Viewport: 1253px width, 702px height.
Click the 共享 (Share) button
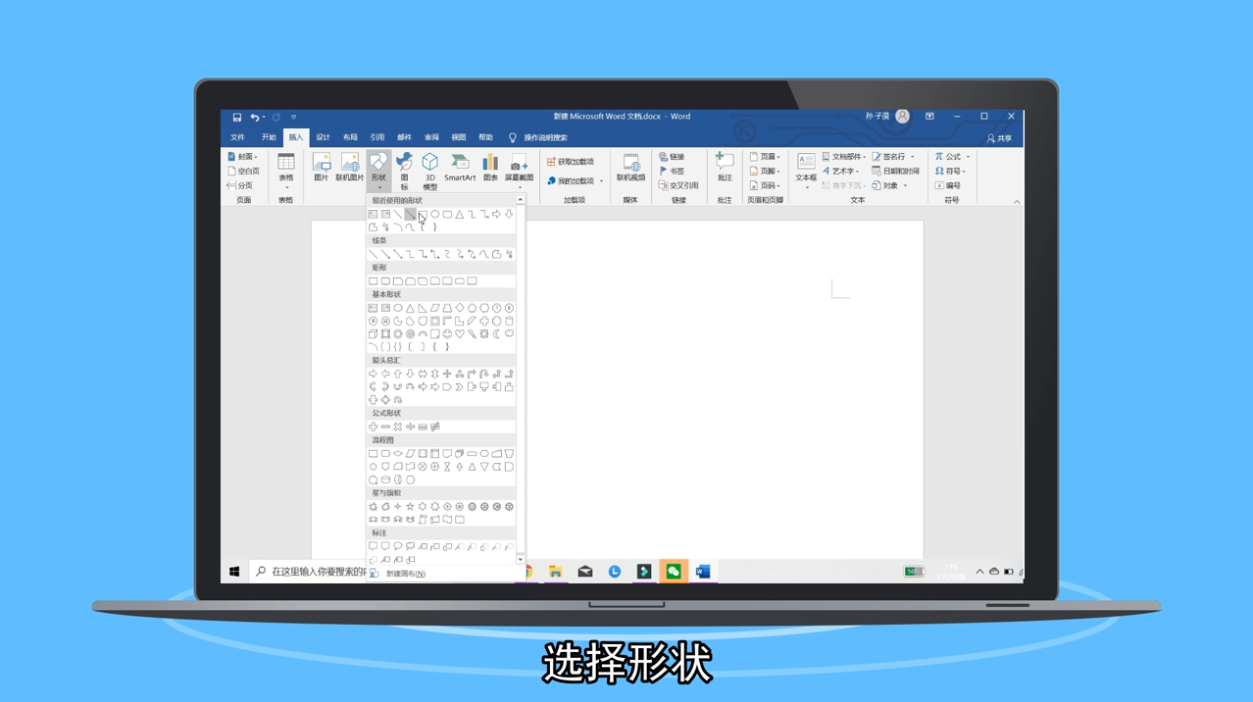[x=999, y=138]
